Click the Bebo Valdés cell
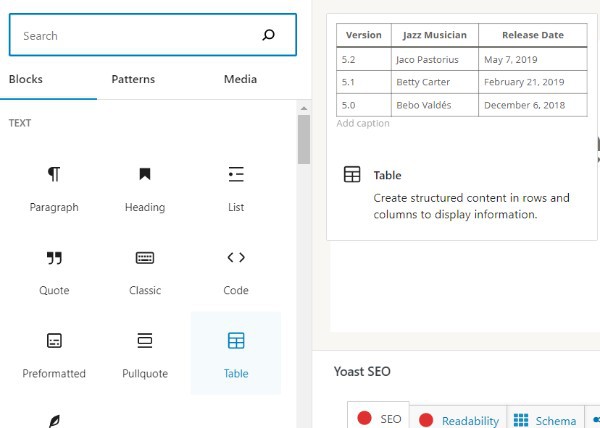Image resolution: width=600 pixels, height=428 pixels. pyautogui.click(x=435, y=105)
